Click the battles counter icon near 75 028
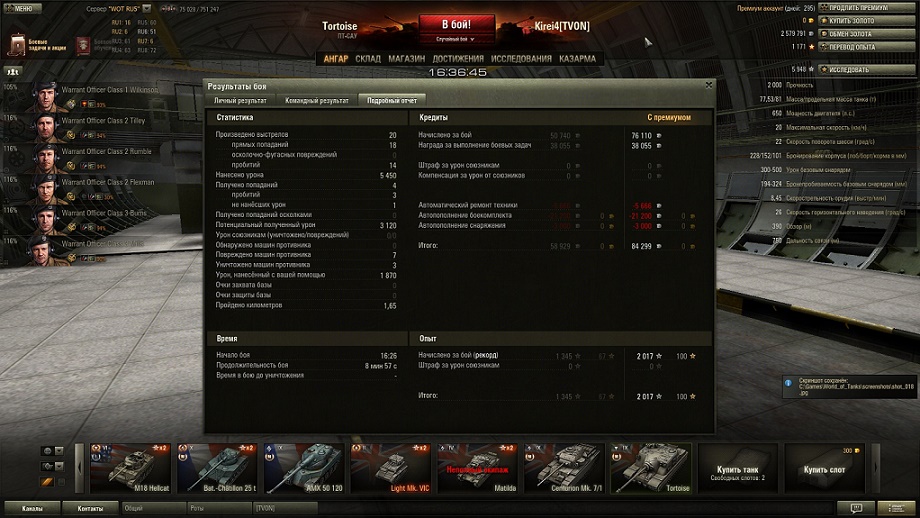 click(168, 9)
